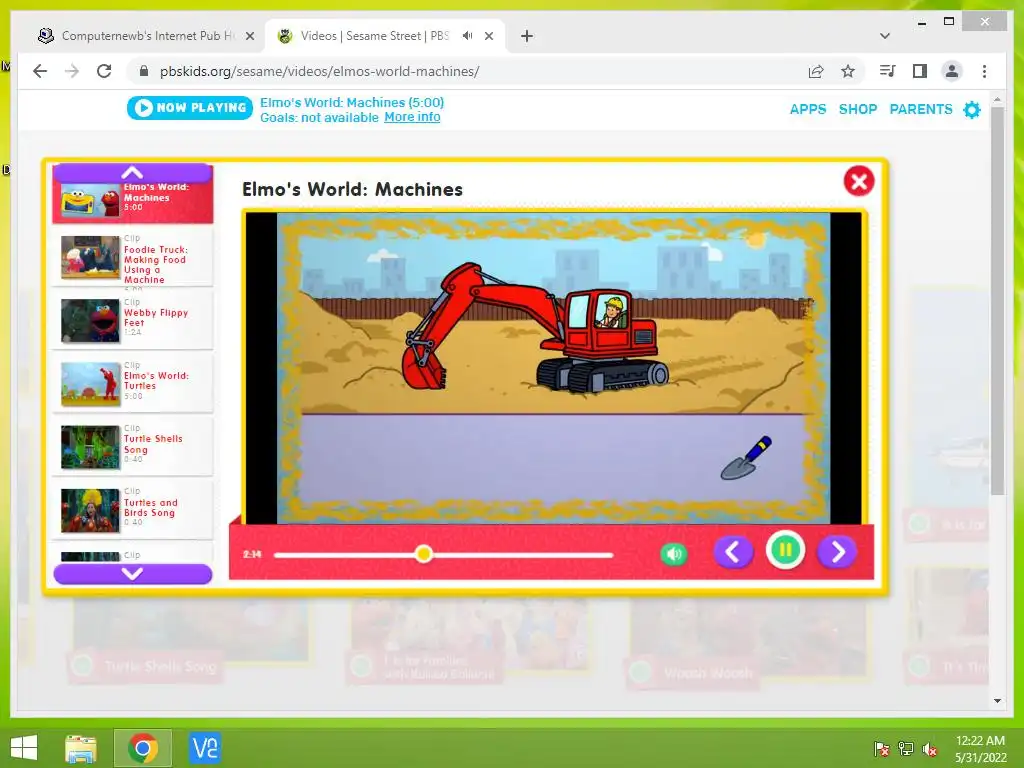Open the Action Center flag icon
Screen dimensions: 1024x768
click(881, 749)
